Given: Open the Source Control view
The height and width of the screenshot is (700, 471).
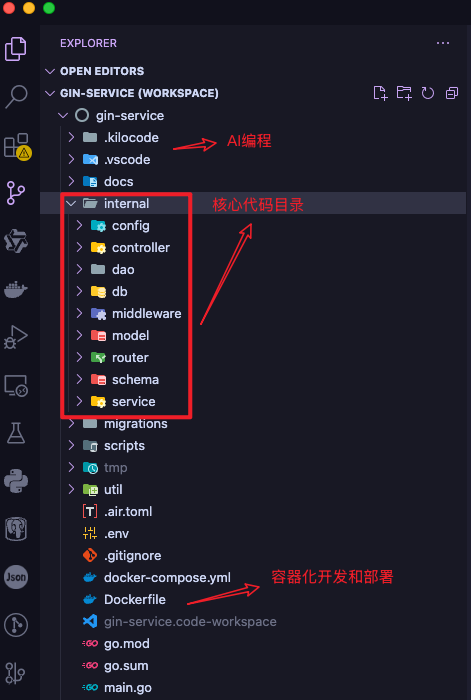Looking at the screenshot, I should pyautogui.click(x=16, y=193).
